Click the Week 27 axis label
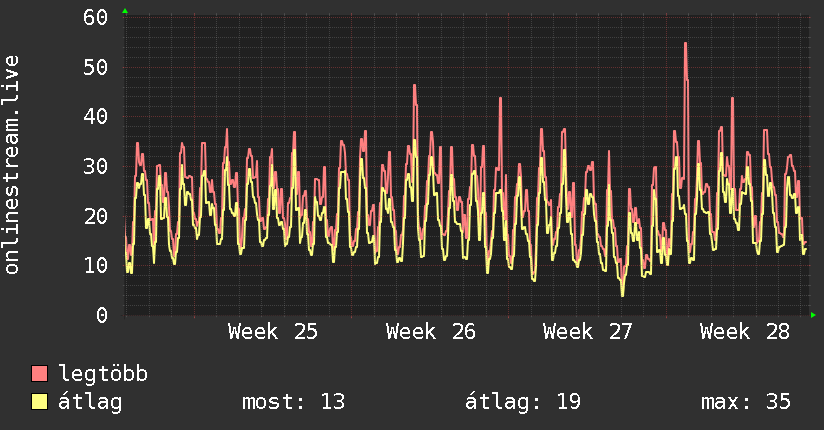The height and width of the screenshot is (430, 824). coord(588,332)
